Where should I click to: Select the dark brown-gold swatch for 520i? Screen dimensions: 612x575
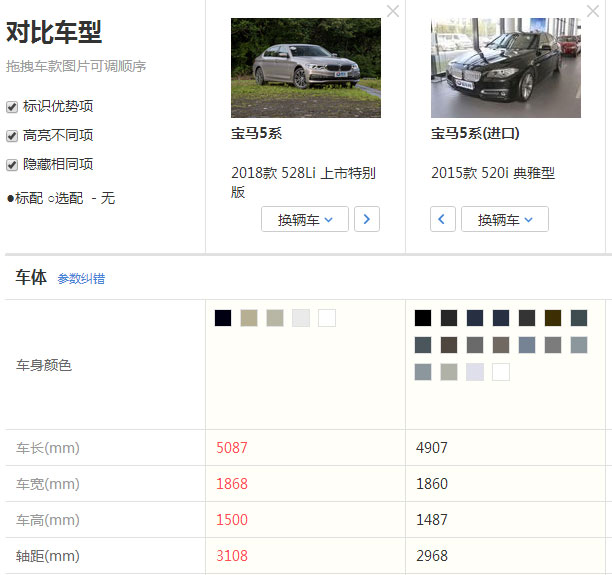[x=553, y=318]
